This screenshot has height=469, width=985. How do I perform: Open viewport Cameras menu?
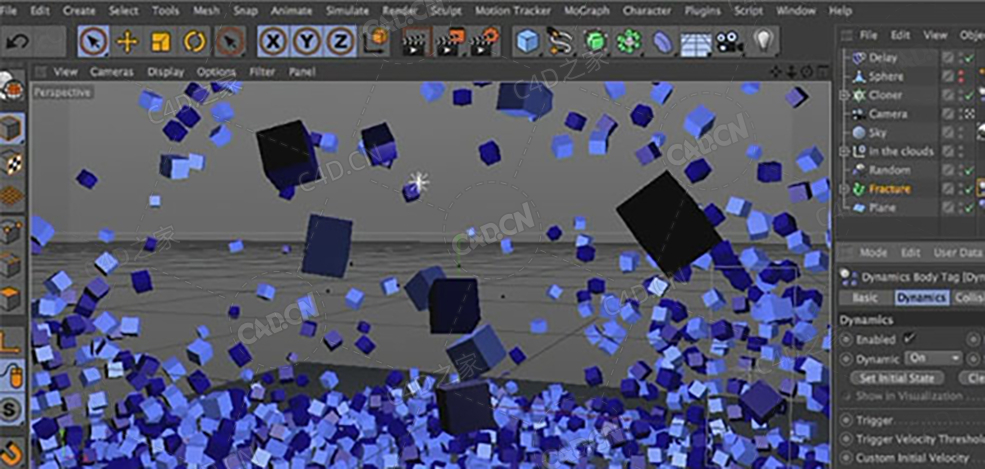(111, 72)
